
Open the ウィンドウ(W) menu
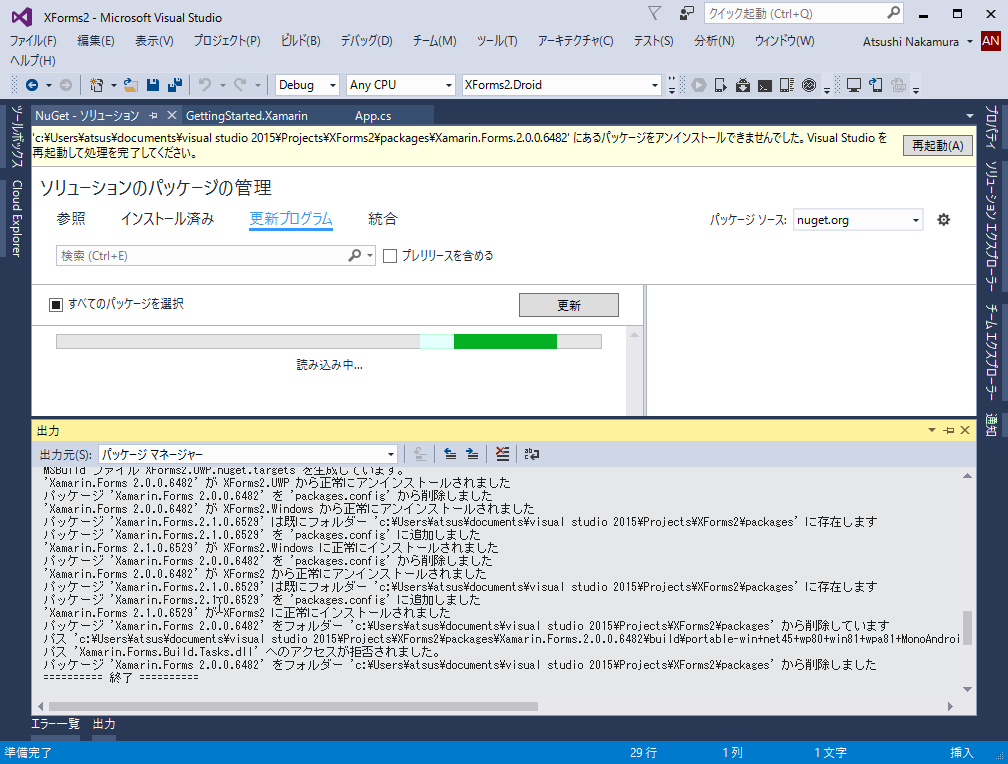coord(784,41)
